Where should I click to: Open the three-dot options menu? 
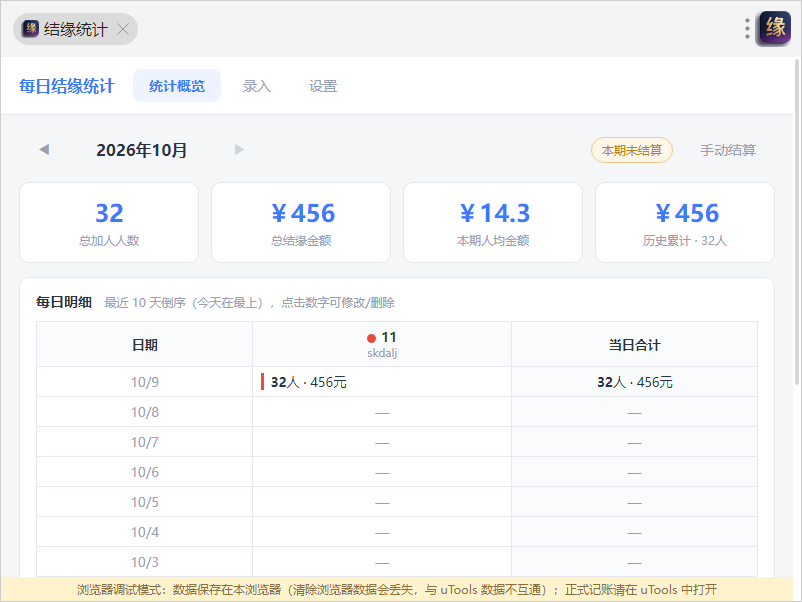[x=747, y=29]
